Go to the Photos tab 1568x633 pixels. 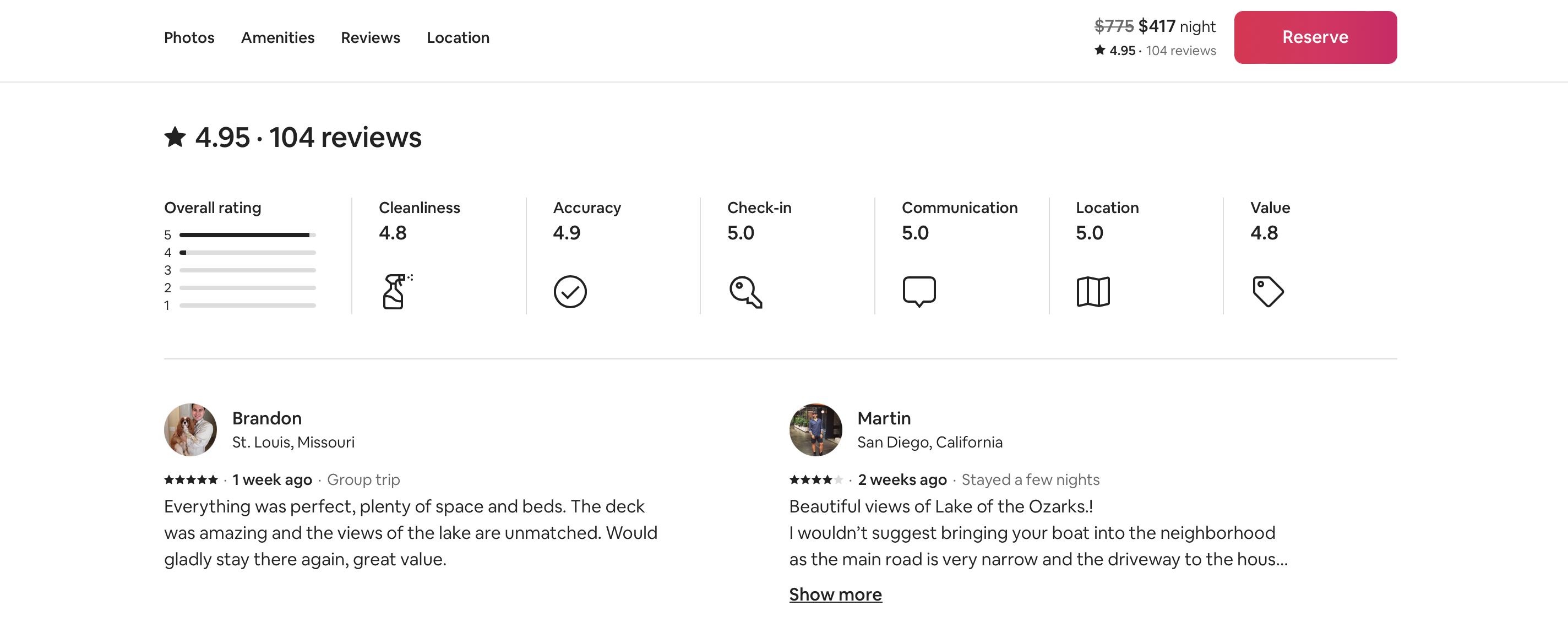click(x=189, y=38)
